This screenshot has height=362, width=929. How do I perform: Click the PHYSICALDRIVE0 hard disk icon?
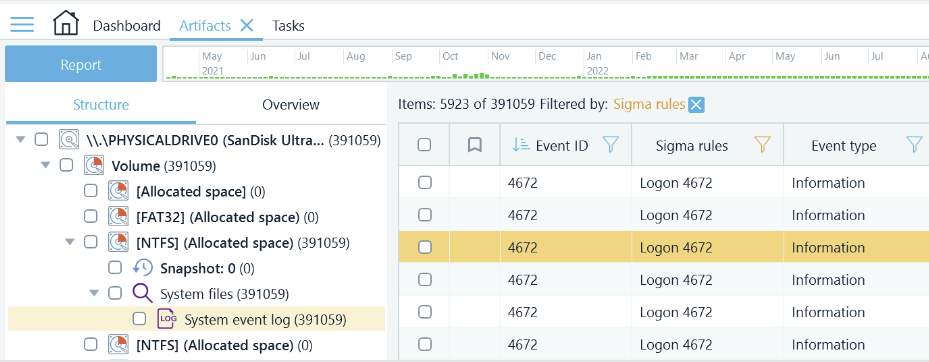pyautogui.click(x=69, y=140)
